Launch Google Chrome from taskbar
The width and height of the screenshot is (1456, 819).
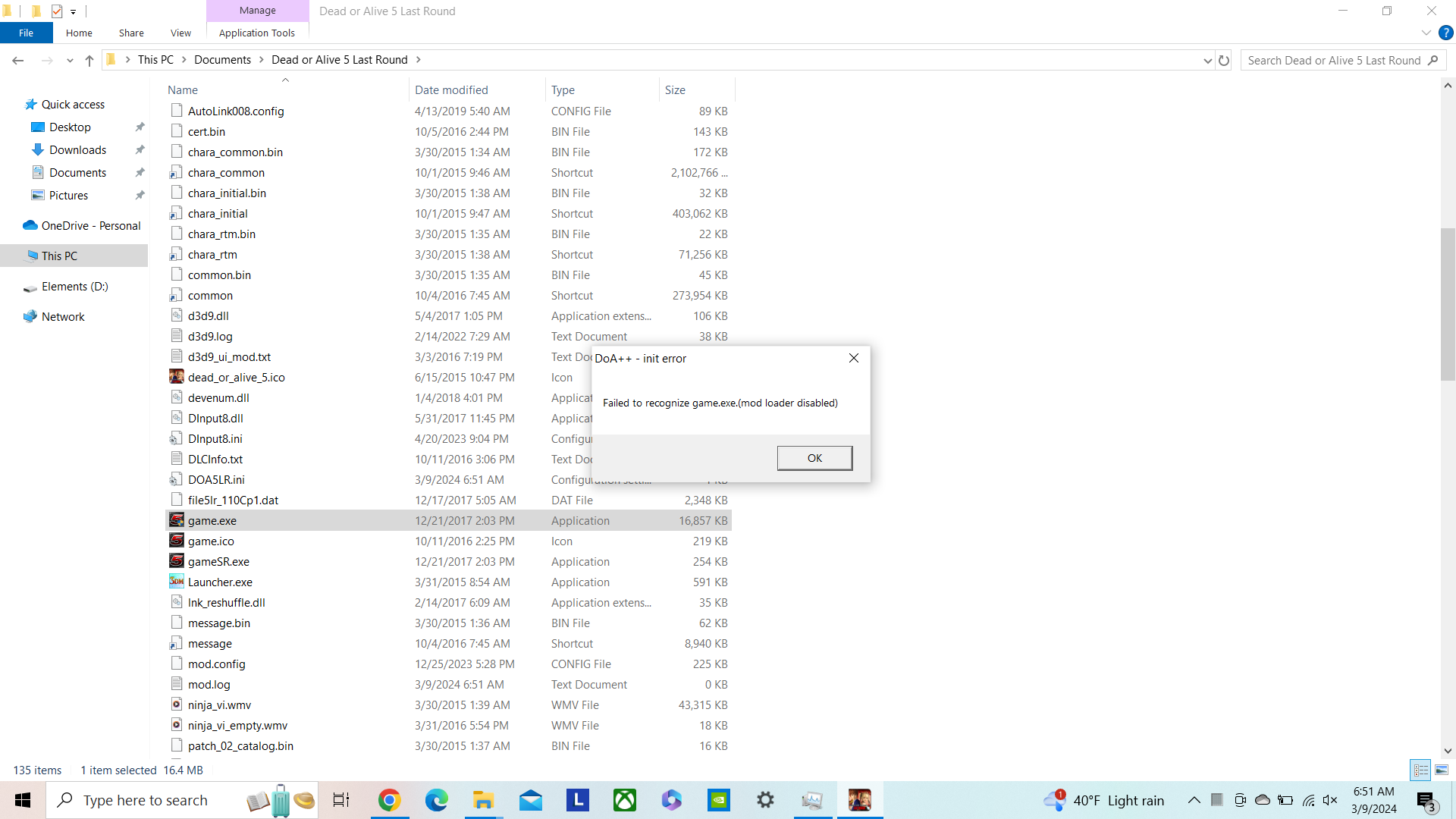pyautogui.click(x=389, y=800)
